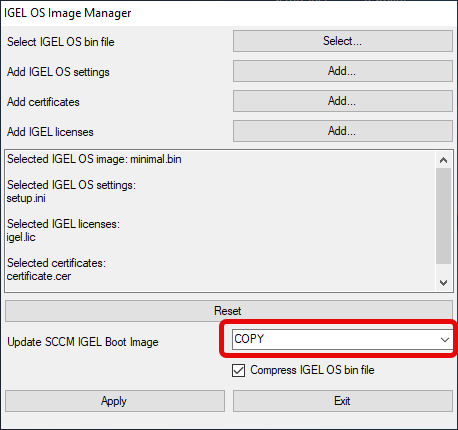This screenshot has width=458, height=430.
Task: Click the COPY combo box arrow
Action: tap(445, 340)
